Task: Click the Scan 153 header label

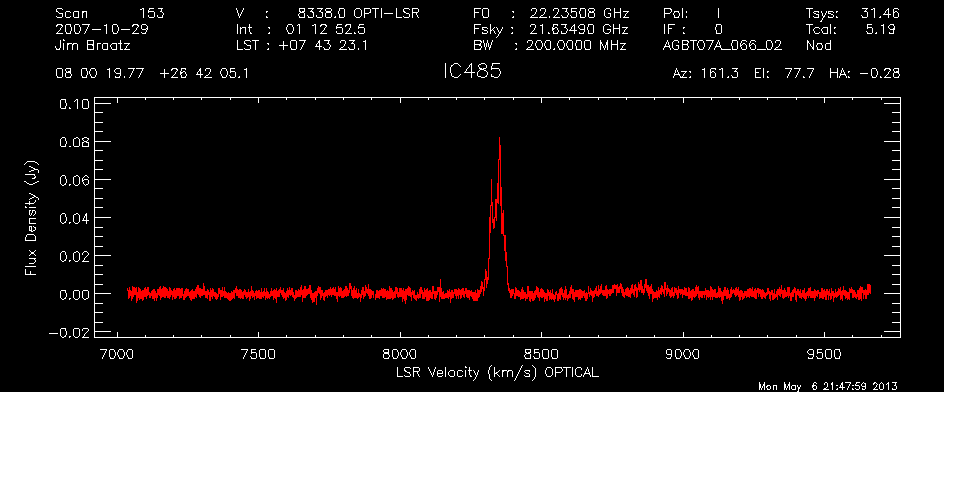Action: (110, 14)
